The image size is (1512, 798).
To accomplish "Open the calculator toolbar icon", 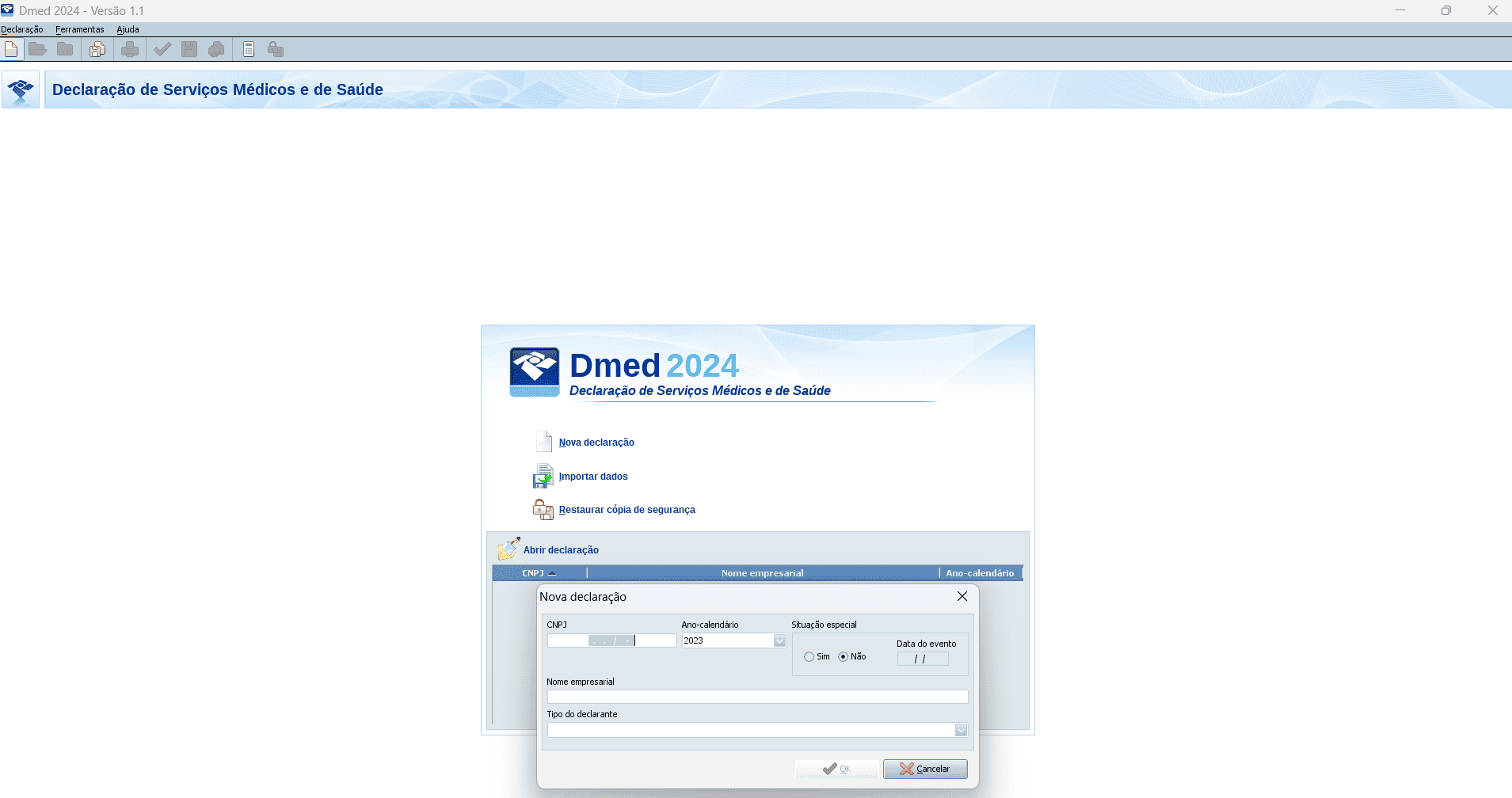I will (x=249, y=49).
